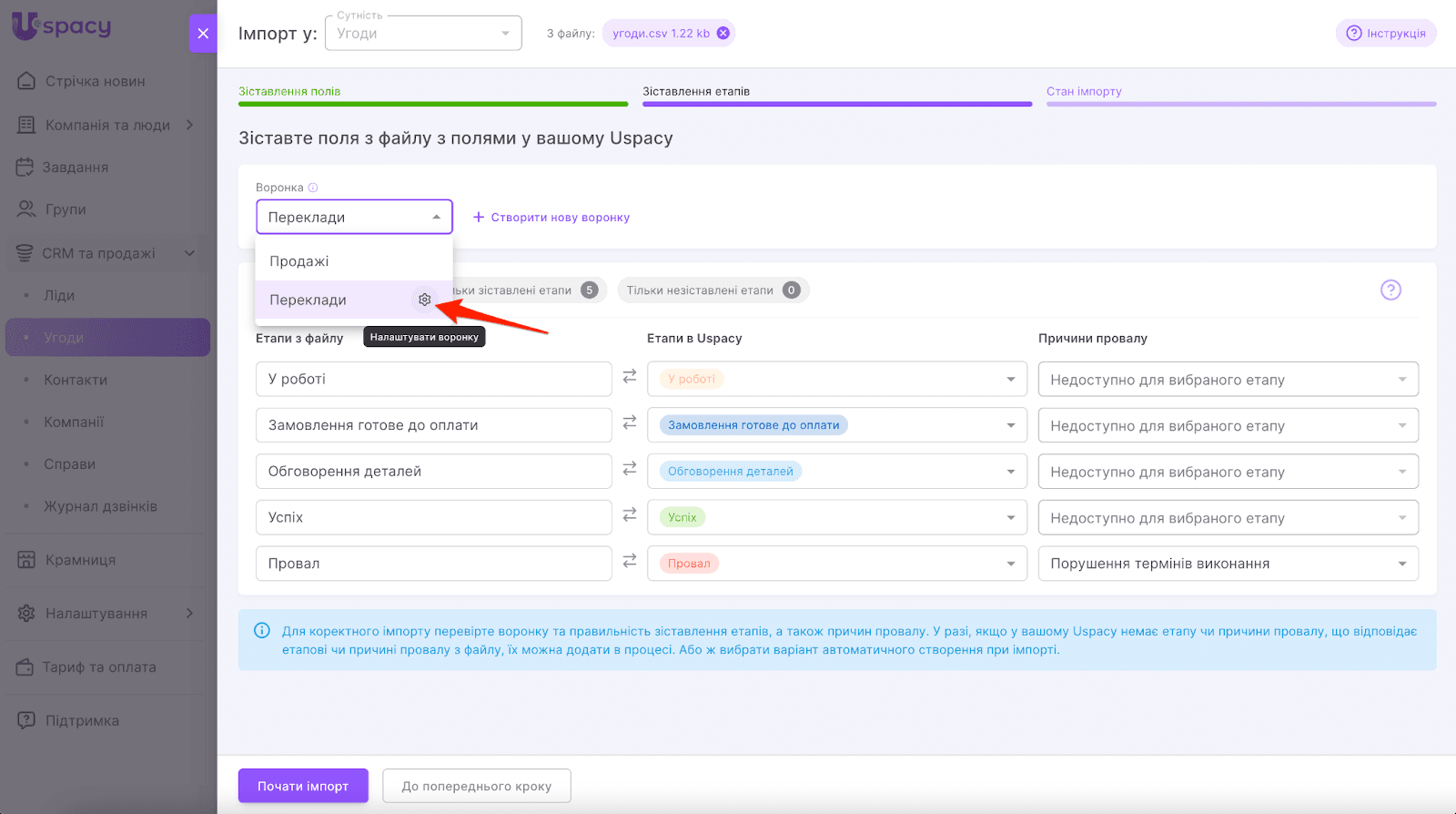Click the Uspacy logo
Viewport: 1456px width, 814px height.
(62, 25)
